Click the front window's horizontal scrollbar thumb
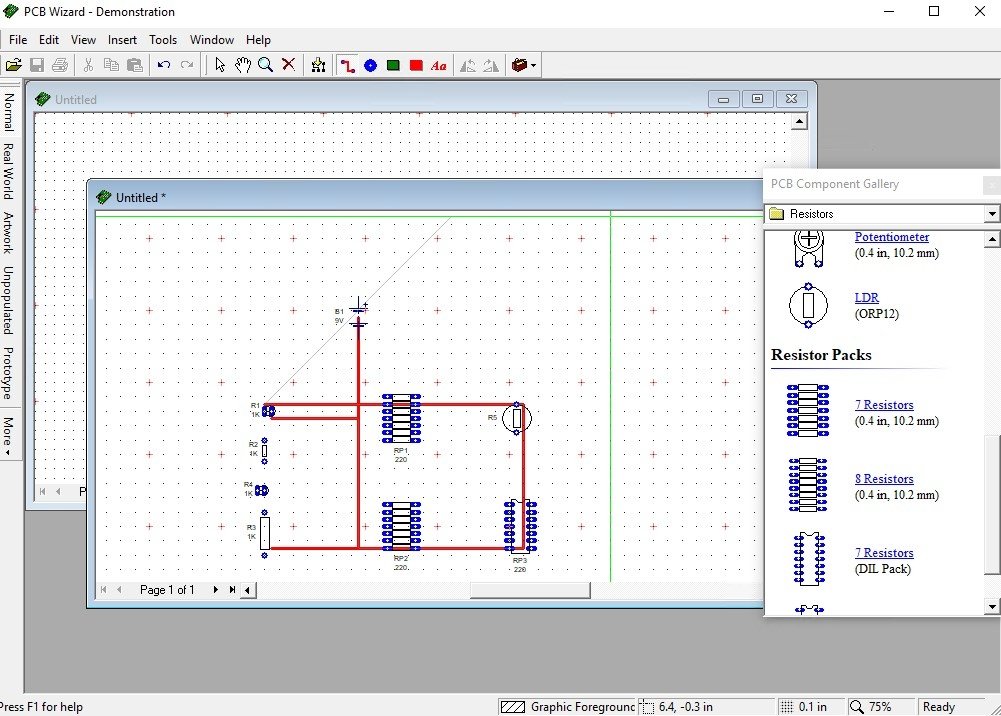1001x716 pixels. [530, 590]
